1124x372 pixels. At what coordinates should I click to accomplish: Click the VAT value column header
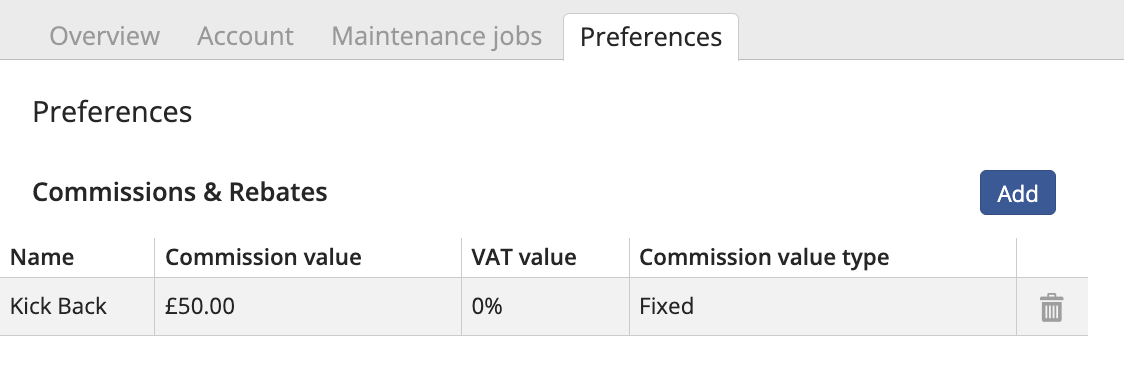coord(524,257)
